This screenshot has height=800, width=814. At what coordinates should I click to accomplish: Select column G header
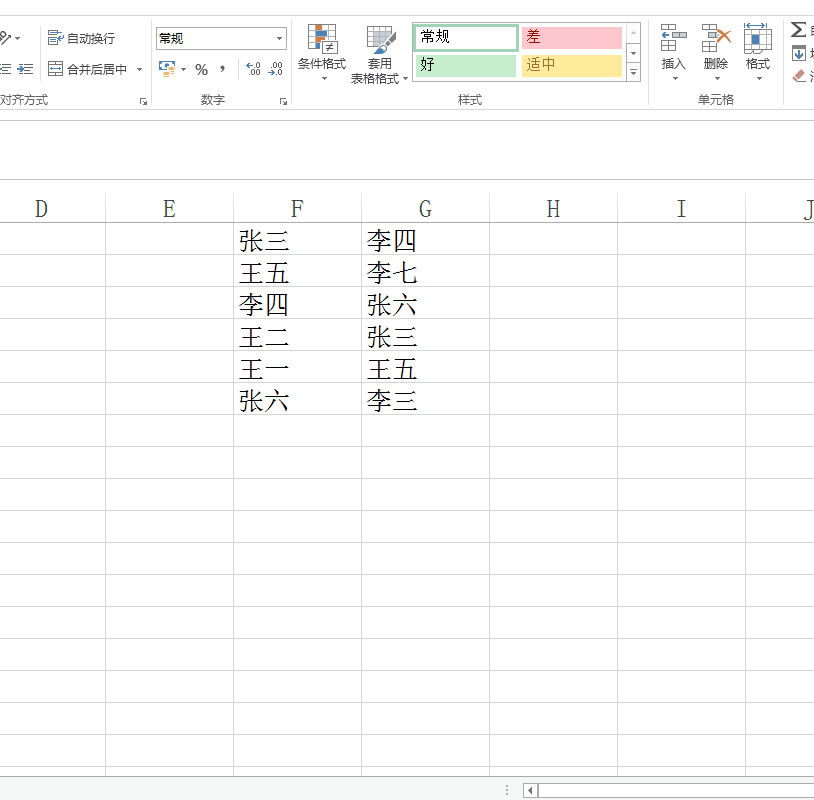click(x=425, y=209)
